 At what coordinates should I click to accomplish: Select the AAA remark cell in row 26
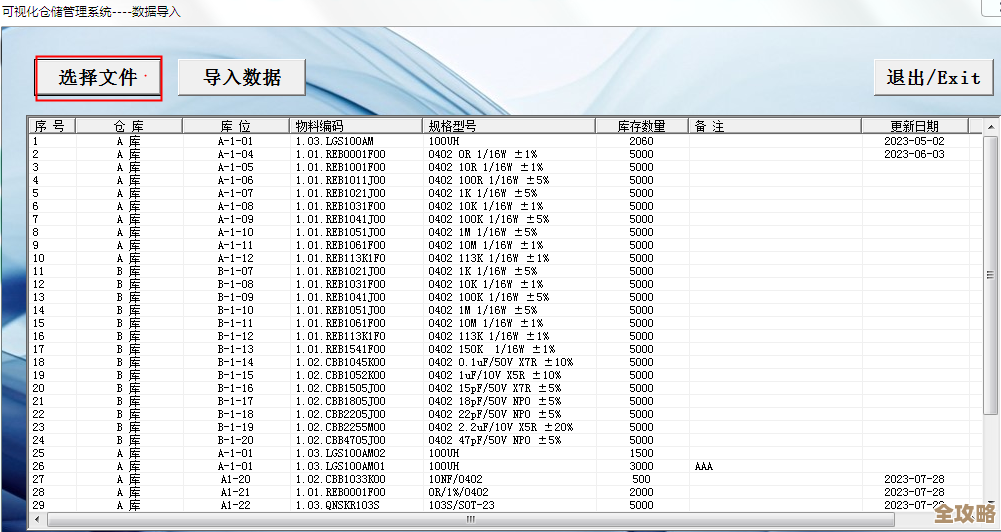tap(706, 467)
